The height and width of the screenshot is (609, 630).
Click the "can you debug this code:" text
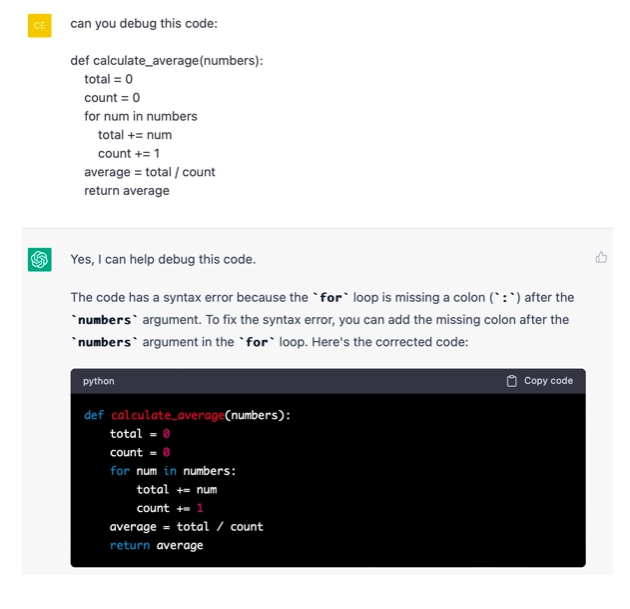tap(143, 24)
